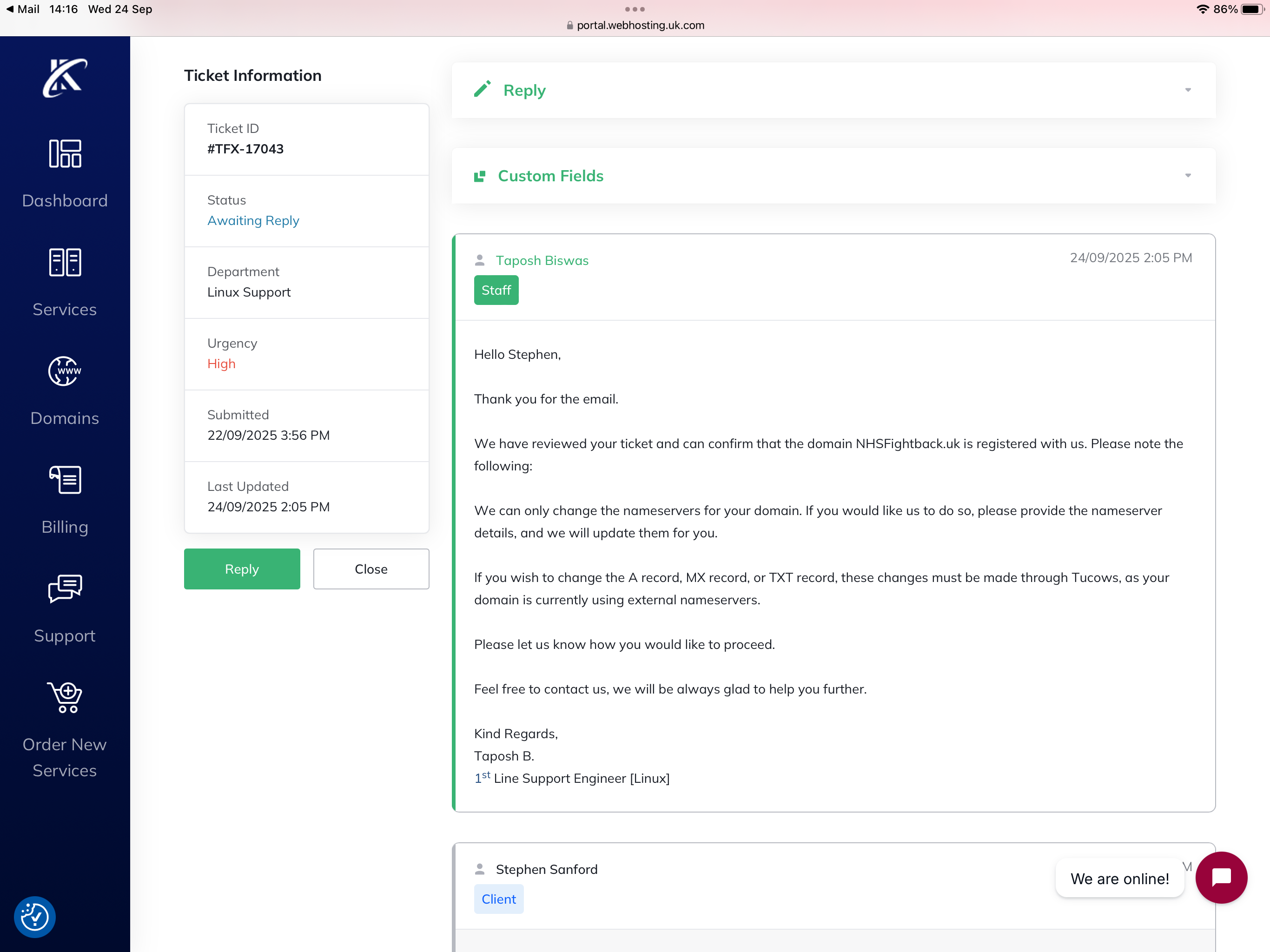The width and height of the screenshot is (1270, 952).
Task: Open the Support chat bubbles icon
Action: [65, 588]
